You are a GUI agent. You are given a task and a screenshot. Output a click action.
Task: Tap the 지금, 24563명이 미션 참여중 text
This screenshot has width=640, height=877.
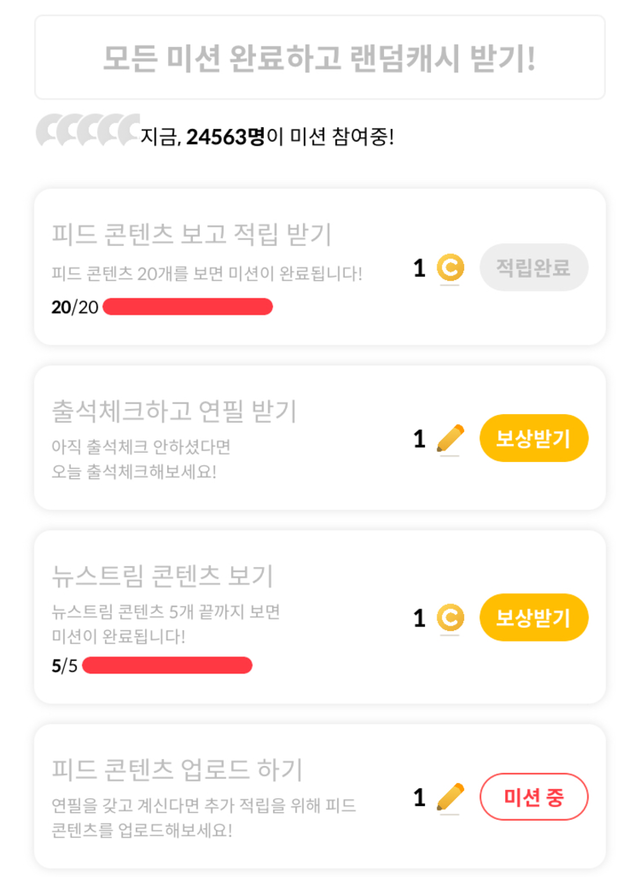pyautogui.click(x=267, y=135)
